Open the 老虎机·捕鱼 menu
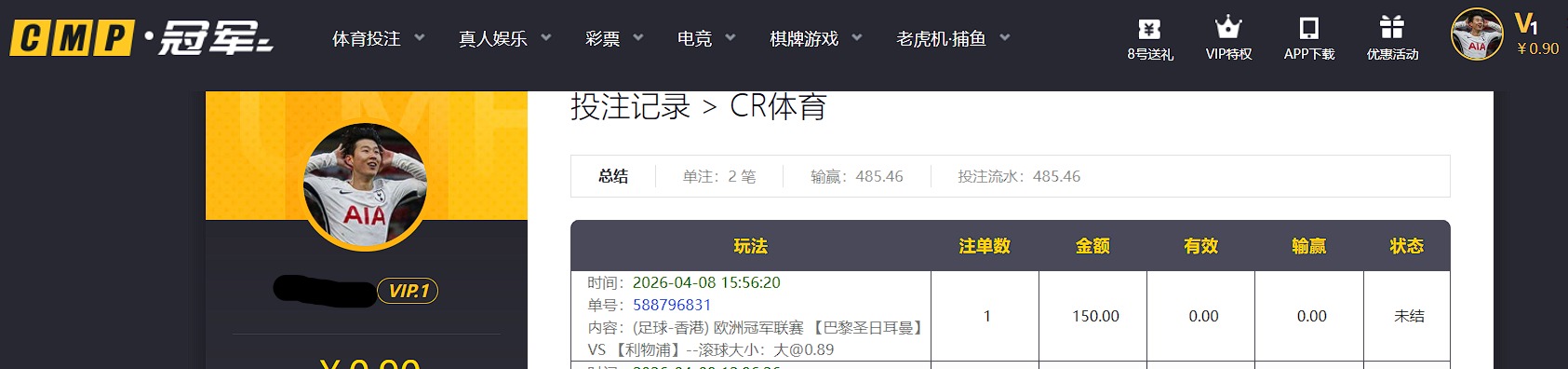 coord(941,38)
